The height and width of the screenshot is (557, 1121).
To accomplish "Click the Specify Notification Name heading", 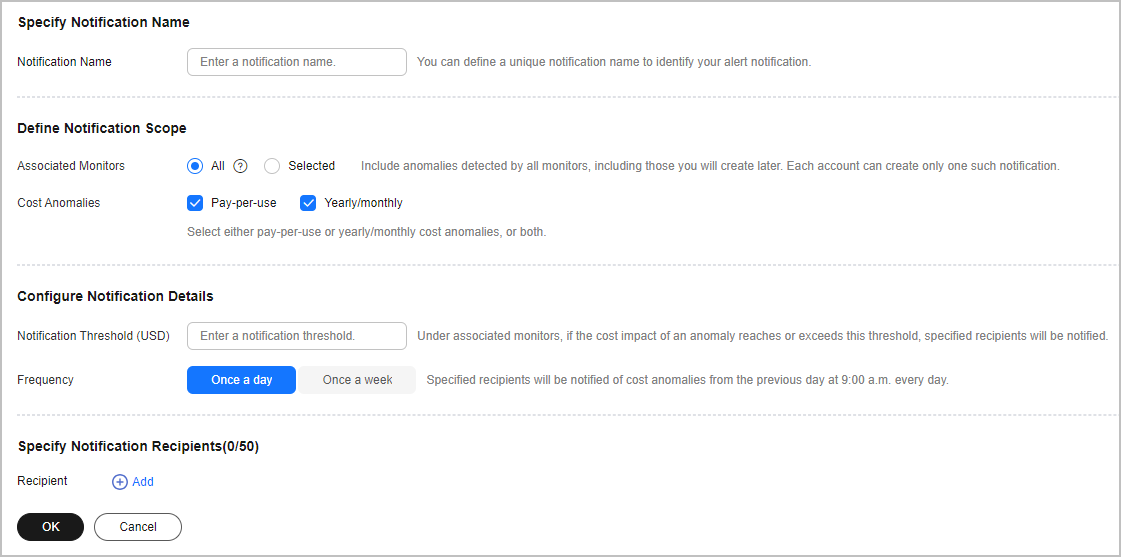I will (104, 22).
